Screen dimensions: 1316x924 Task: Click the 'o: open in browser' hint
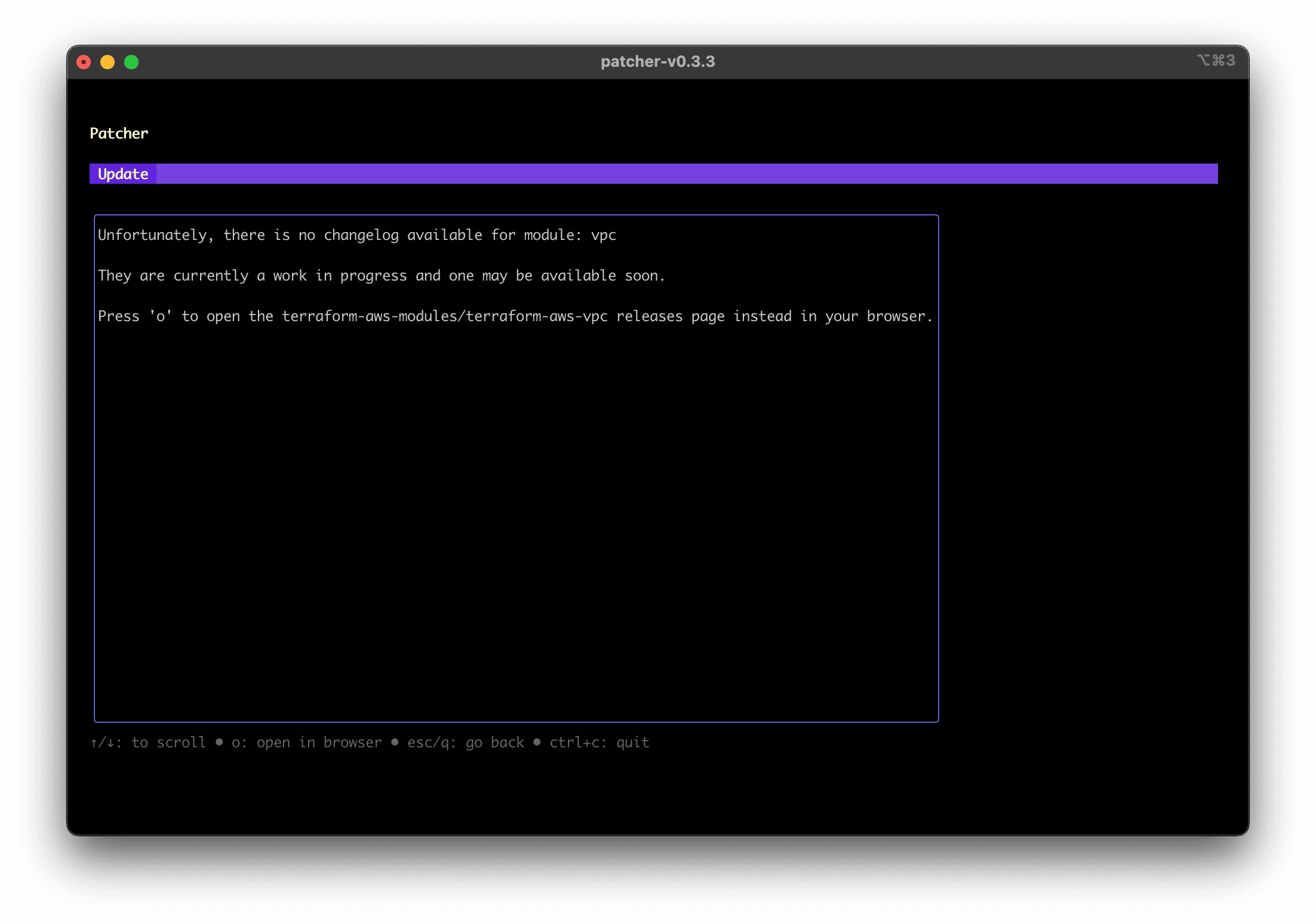pyautogui.click(x=307, y=743)
